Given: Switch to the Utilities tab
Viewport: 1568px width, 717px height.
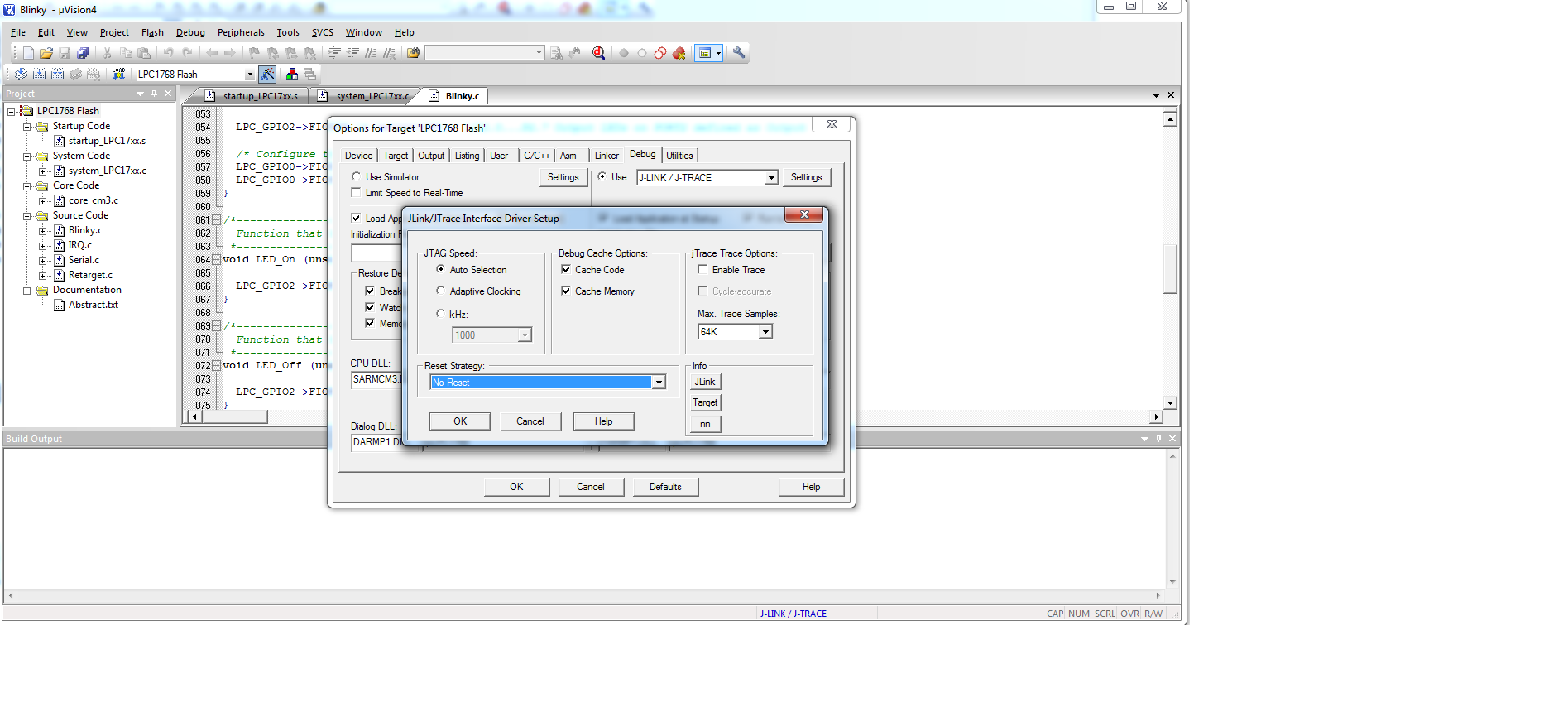Looking at the screenshot, I should click(x=679, y=156).
